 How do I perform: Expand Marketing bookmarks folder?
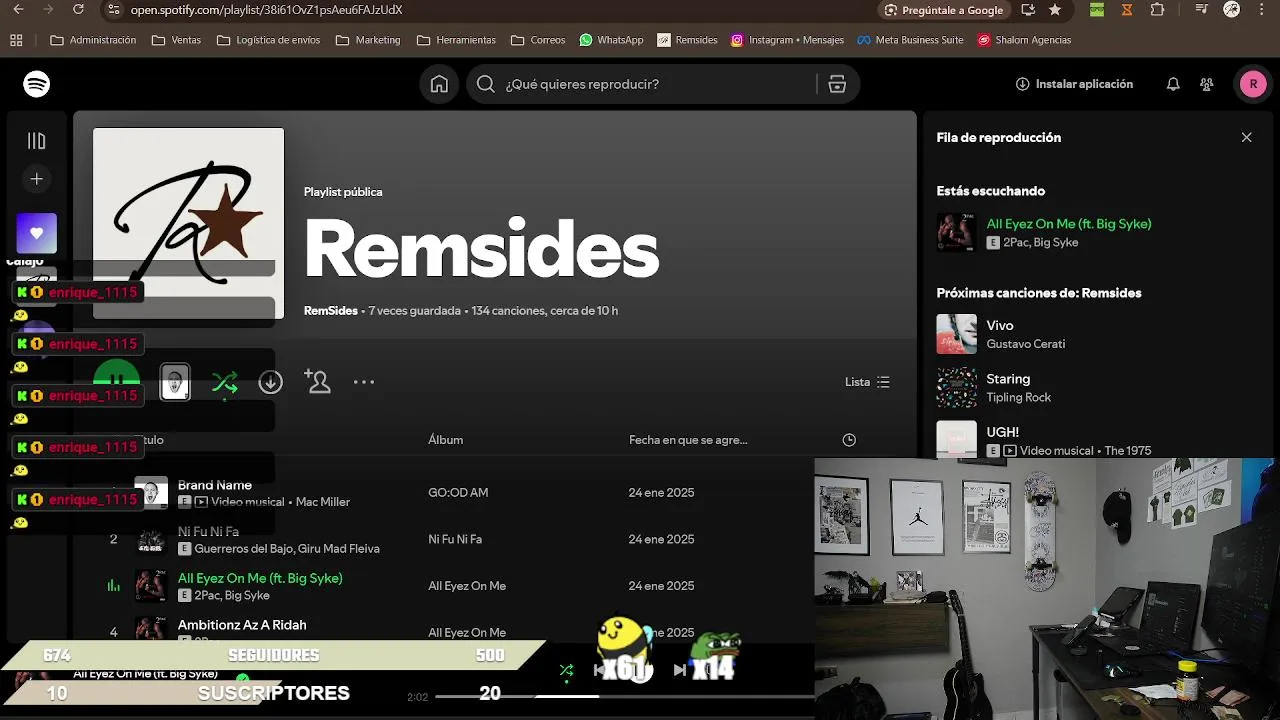368,40
